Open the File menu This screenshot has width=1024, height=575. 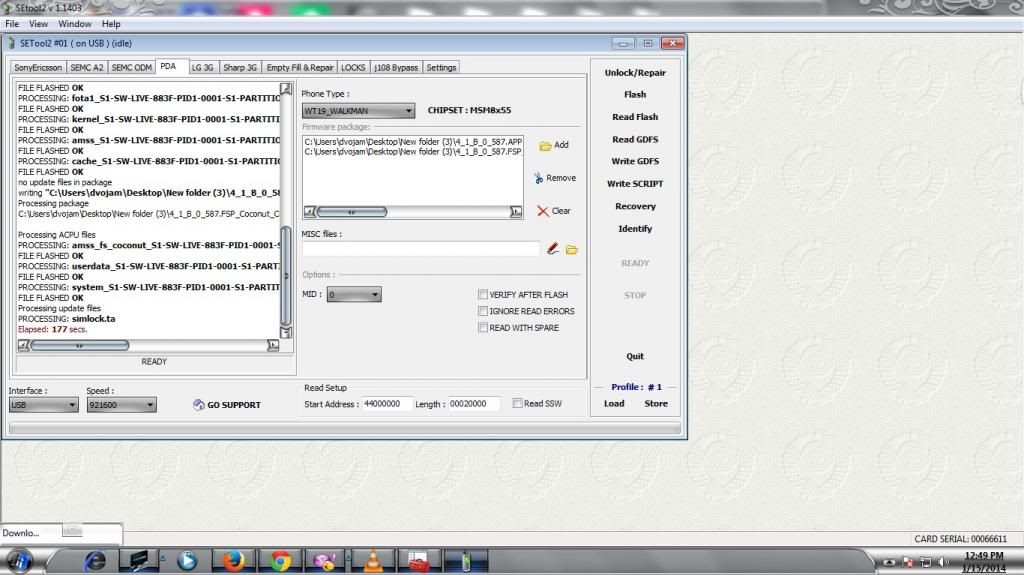[12, 24]
